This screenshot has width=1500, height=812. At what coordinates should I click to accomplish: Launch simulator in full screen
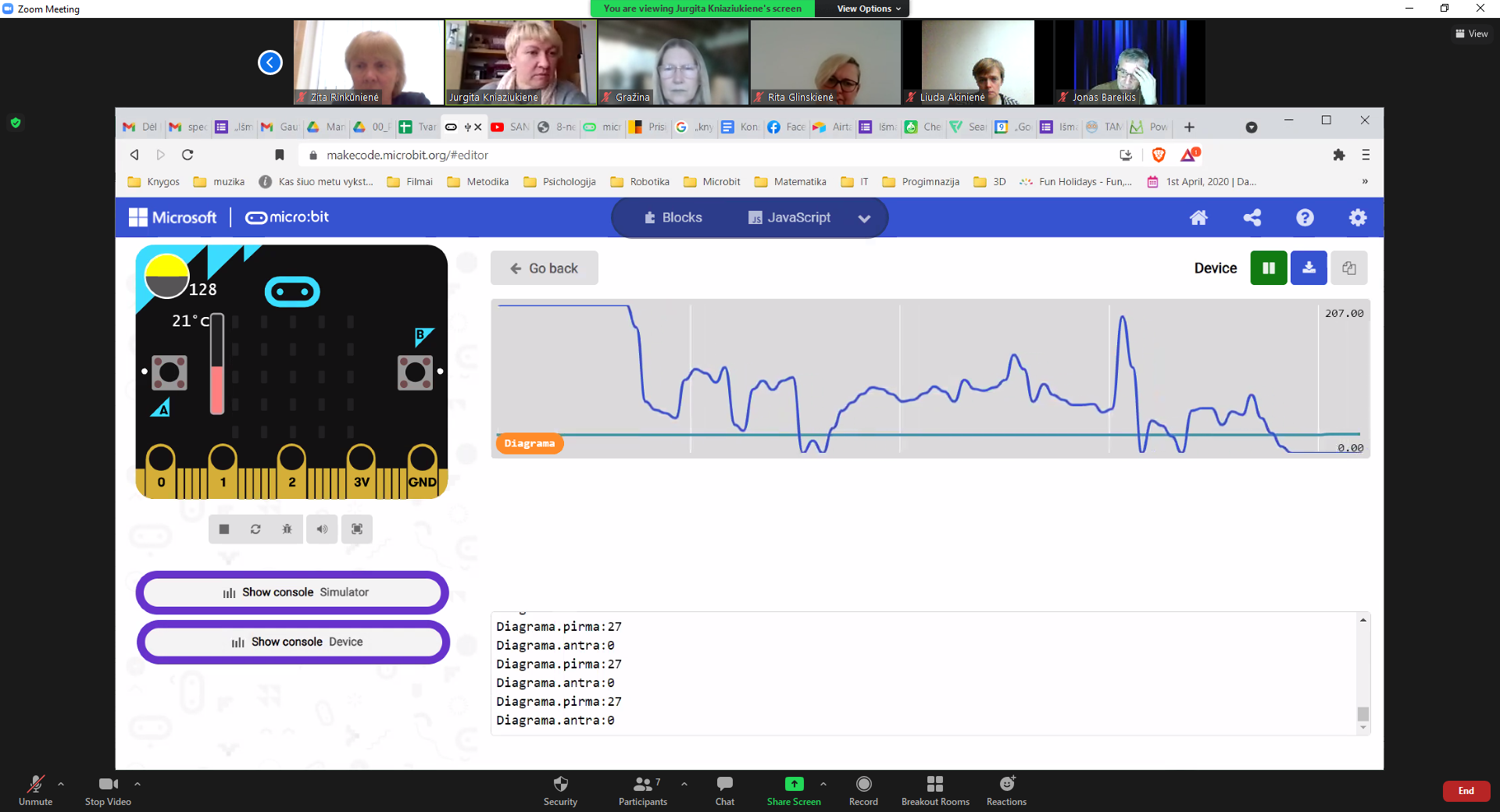(x=357, y=529)
